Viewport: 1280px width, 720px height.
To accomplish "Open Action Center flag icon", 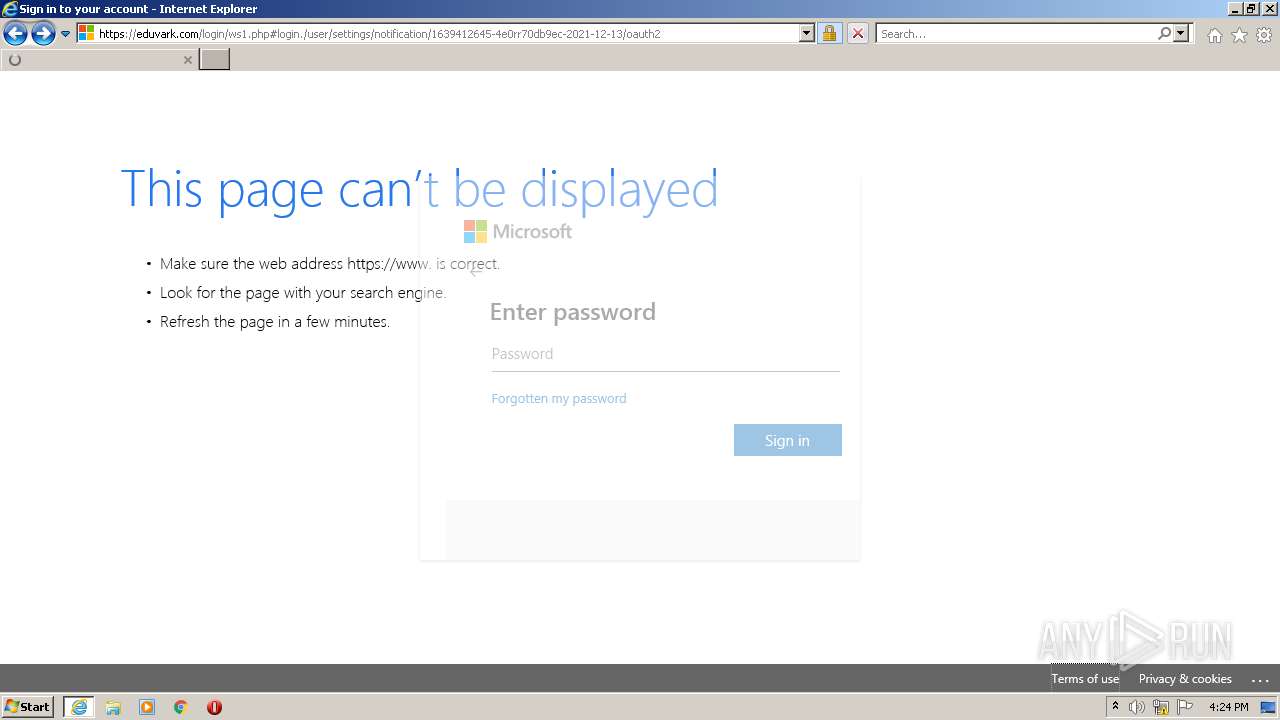I will (x=1185, y=707).
